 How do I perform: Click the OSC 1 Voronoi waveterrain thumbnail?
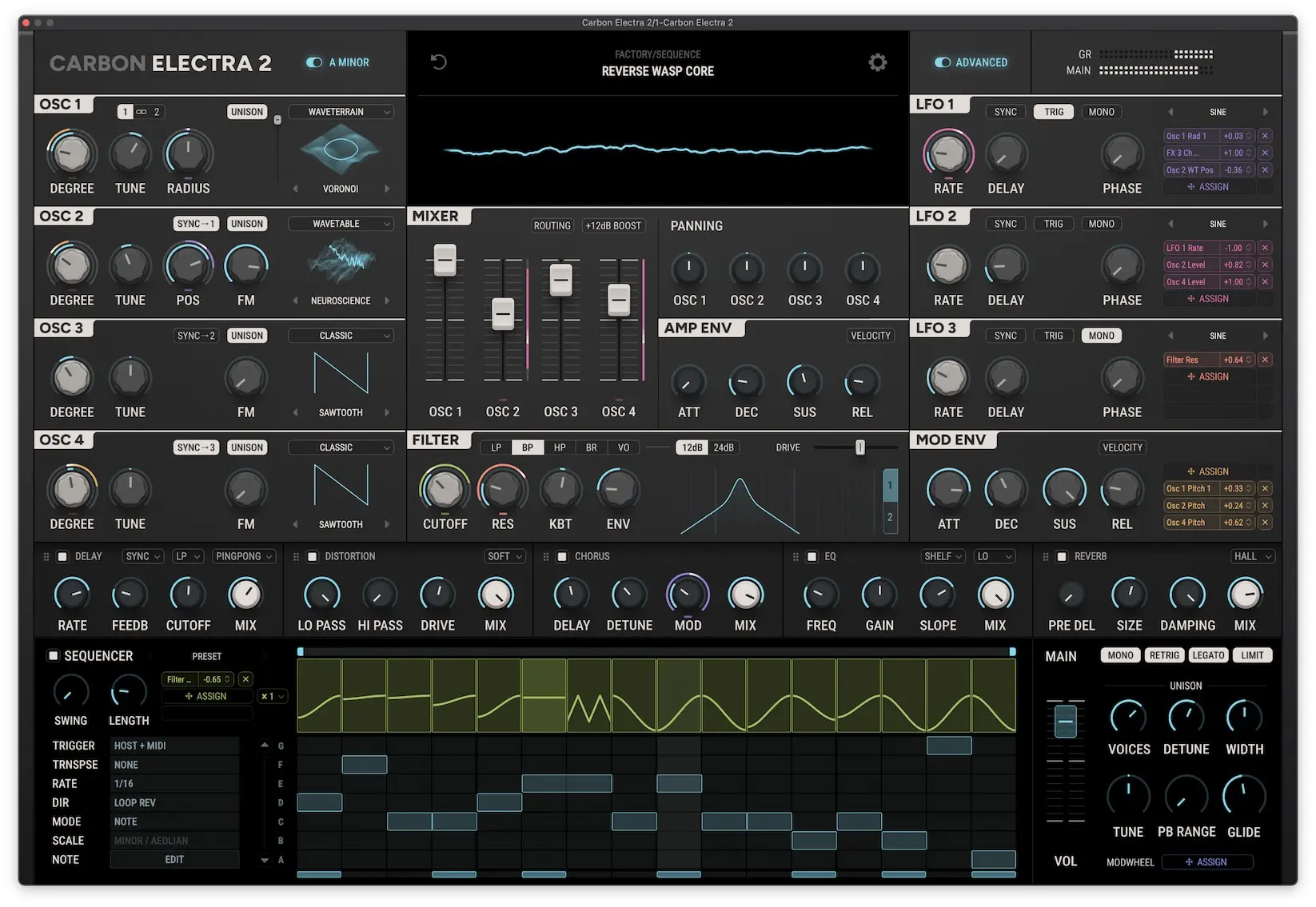click(x=341, y=150)
